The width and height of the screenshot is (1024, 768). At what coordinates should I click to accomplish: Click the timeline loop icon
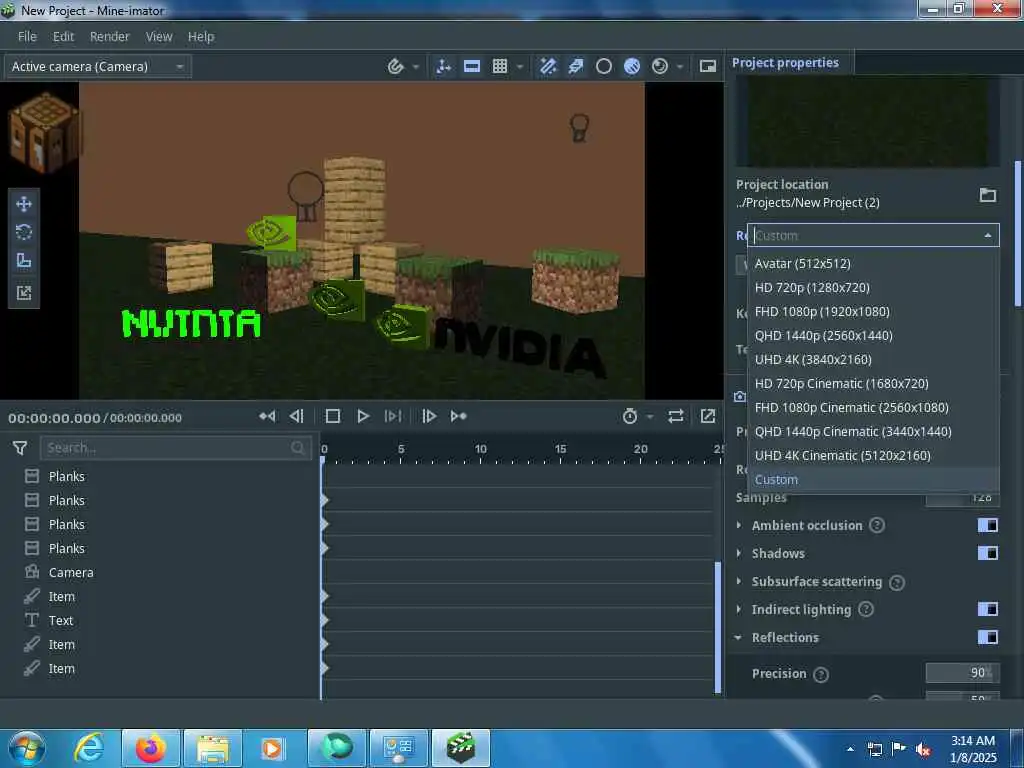pyautogui.click(x=676, y=416)
